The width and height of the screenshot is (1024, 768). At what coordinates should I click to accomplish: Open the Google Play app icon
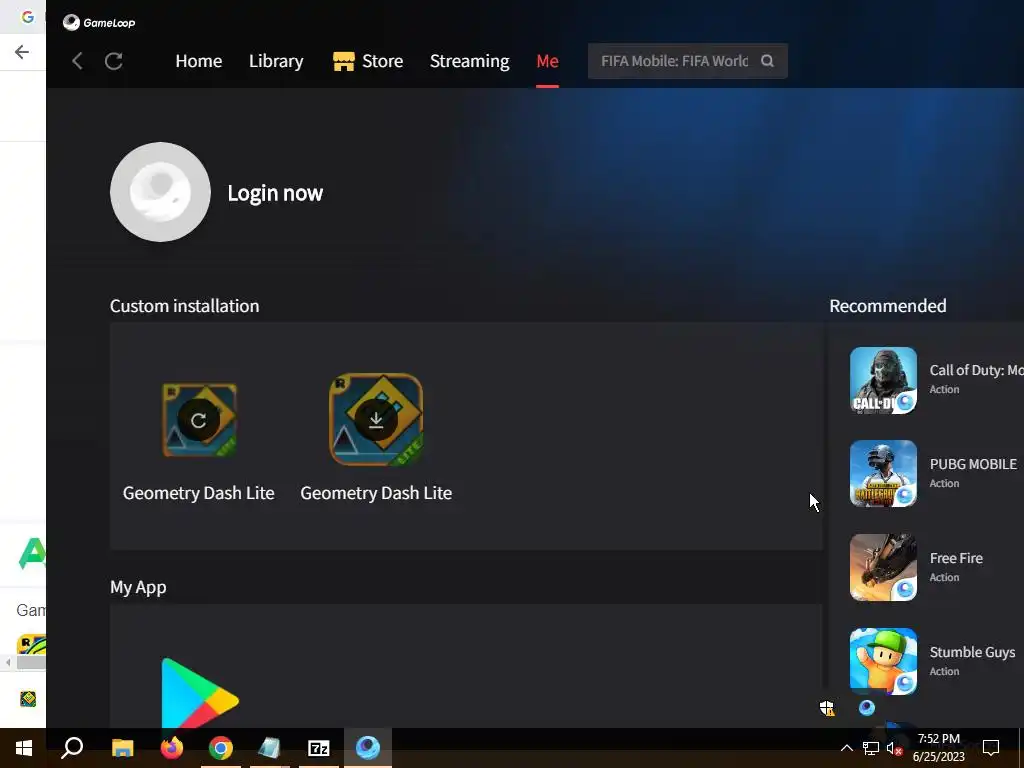[x=200, y=694]
